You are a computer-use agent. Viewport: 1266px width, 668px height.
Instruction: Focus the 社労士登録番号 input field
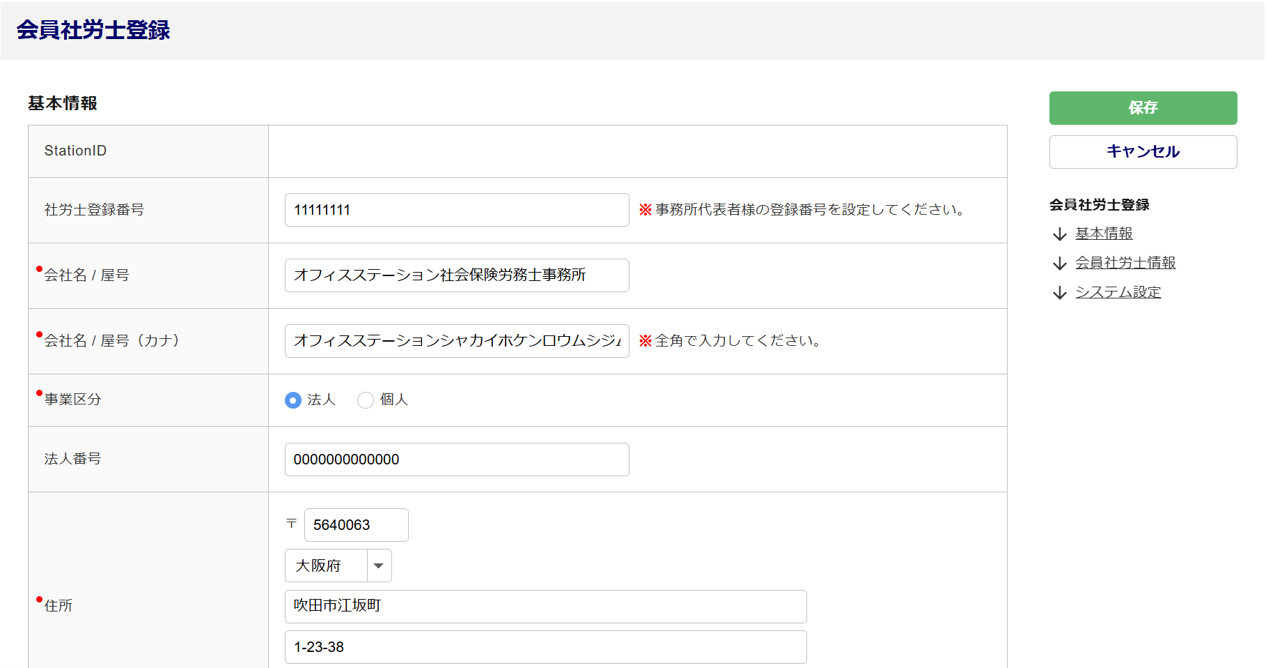pos(456,210)
